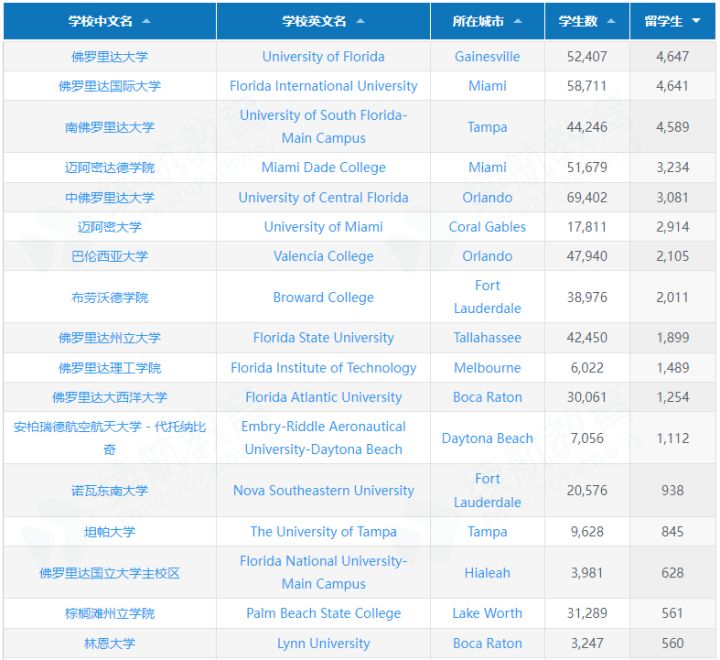Open the 佛罗里达州立大学 link
The image size is (720, 660).
point(110,338)
